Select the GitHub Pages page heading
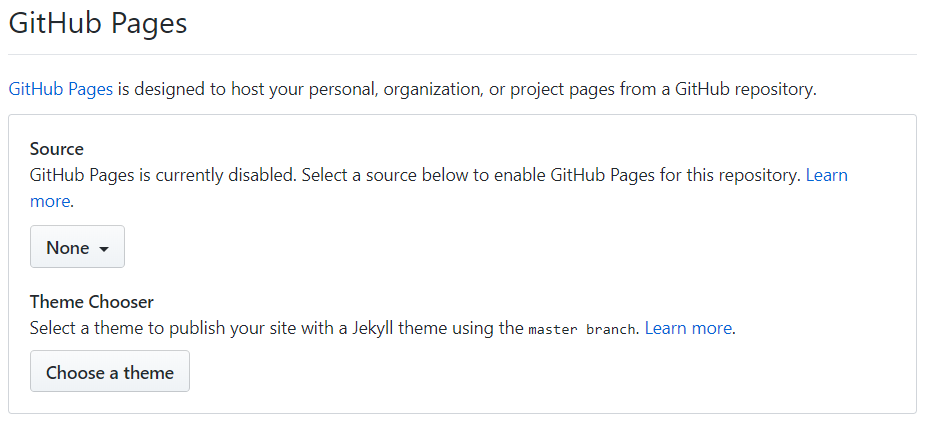The height and width of the screenshot is (425, 933). (98, 24)
